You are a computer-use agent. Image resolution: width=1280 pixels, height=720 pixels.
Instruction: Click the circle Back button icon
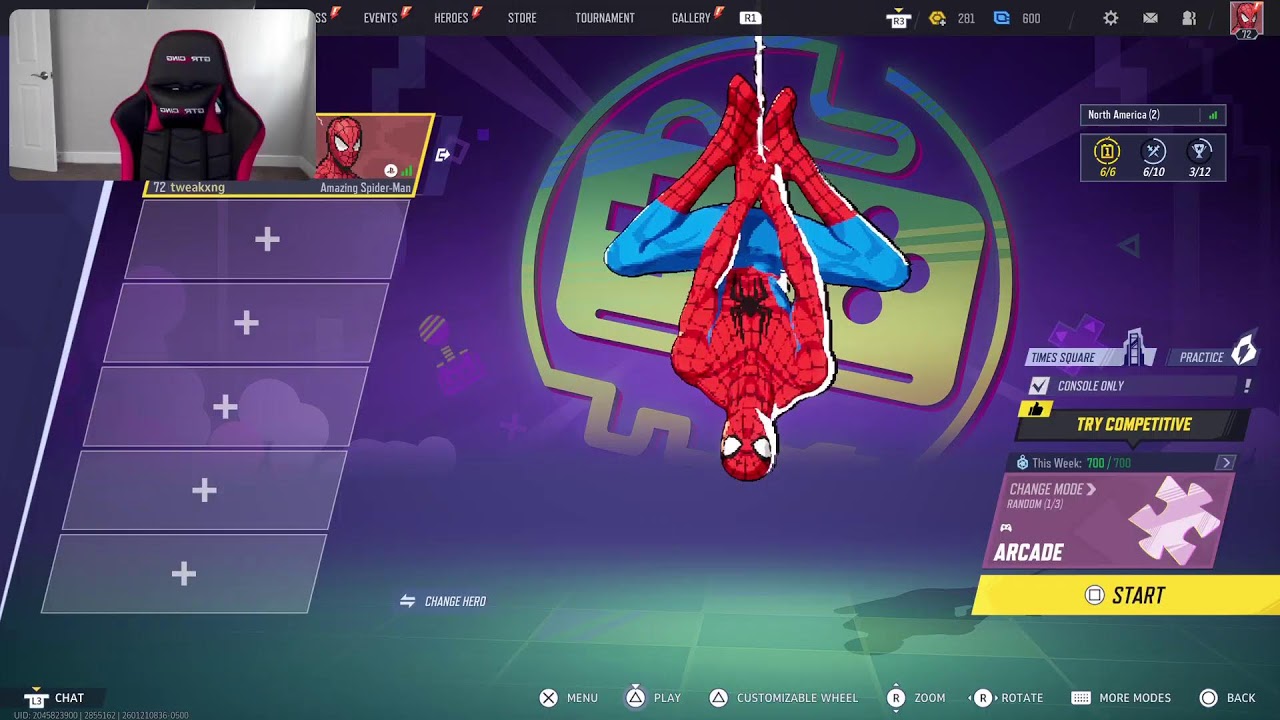coord(1209,698)
